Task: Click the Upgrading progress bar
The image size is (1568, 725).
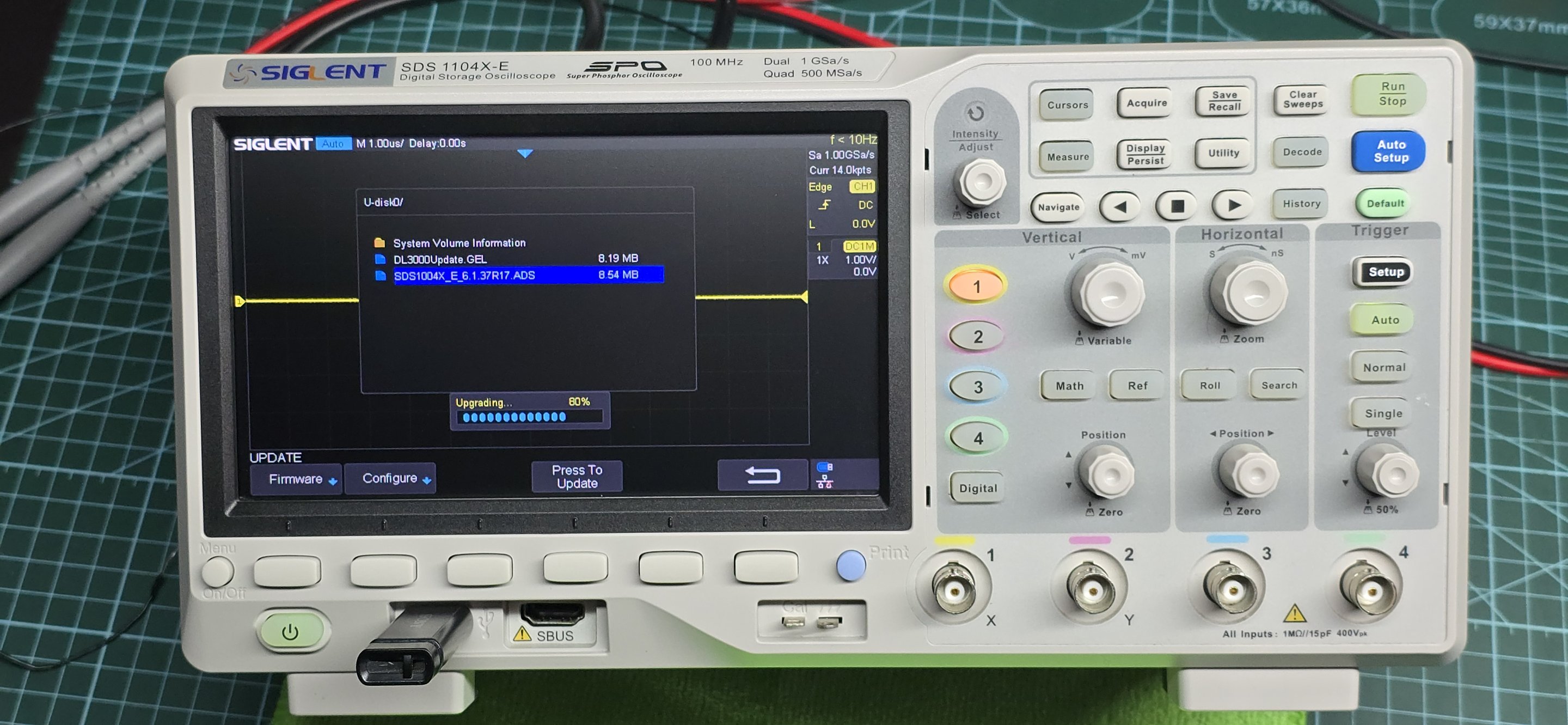Action: pos(530,417)
